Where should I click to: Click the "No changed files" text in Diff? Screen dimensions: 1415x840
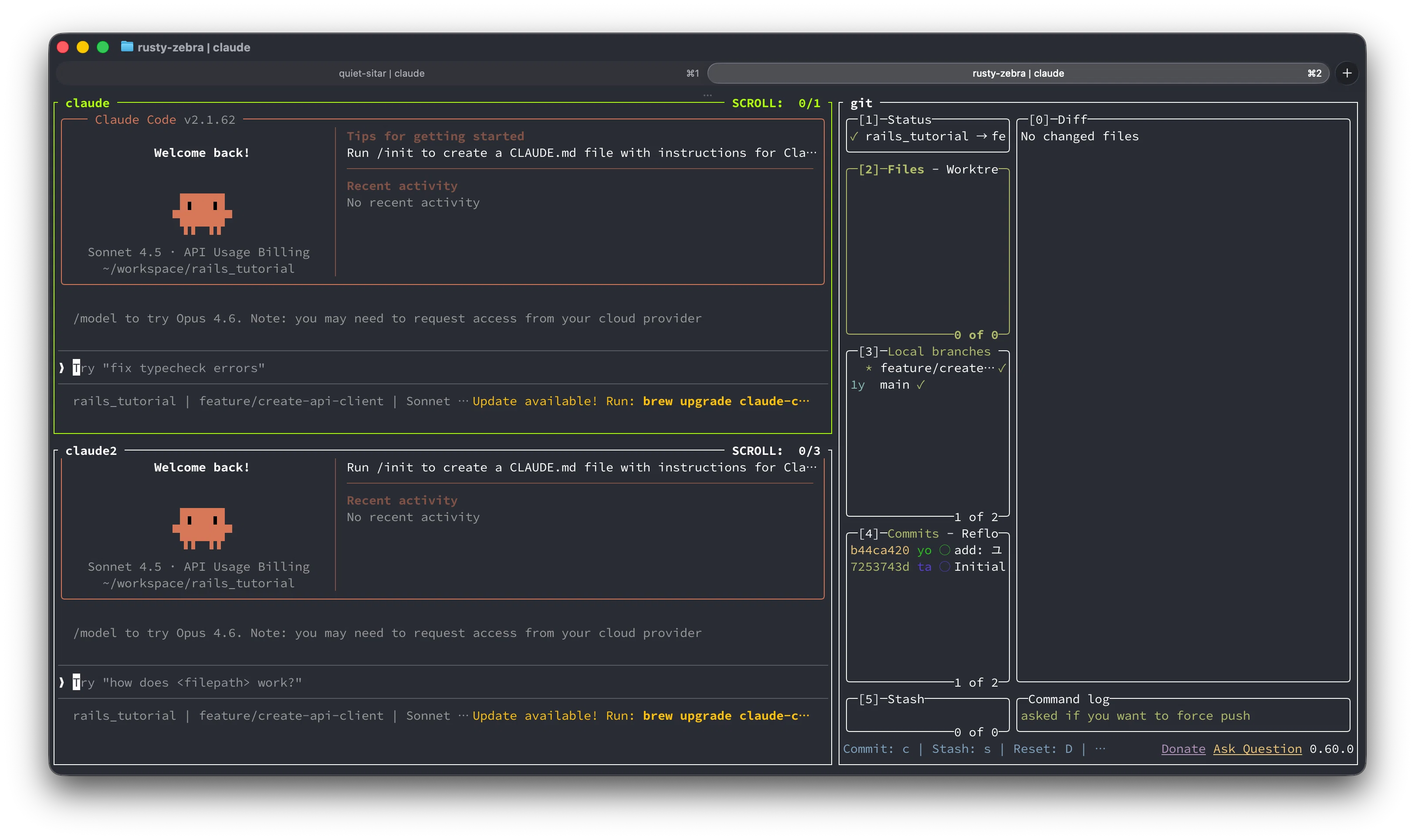tap(1080, 136)
